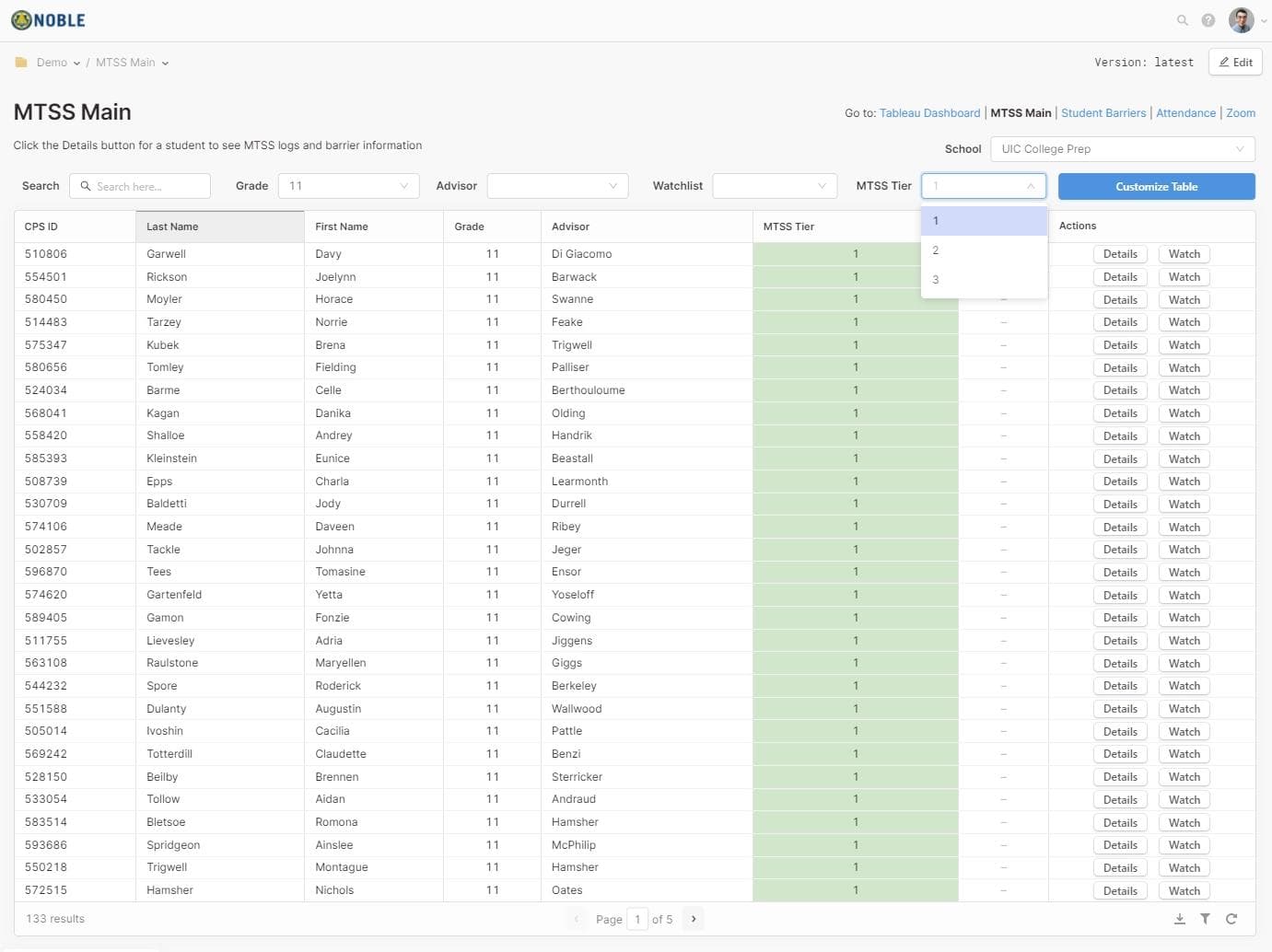Screen dimensions: 1272x952
Task: Open the Tableau Dashboard link
Action: pyautogui.click(x=929, y=113)
